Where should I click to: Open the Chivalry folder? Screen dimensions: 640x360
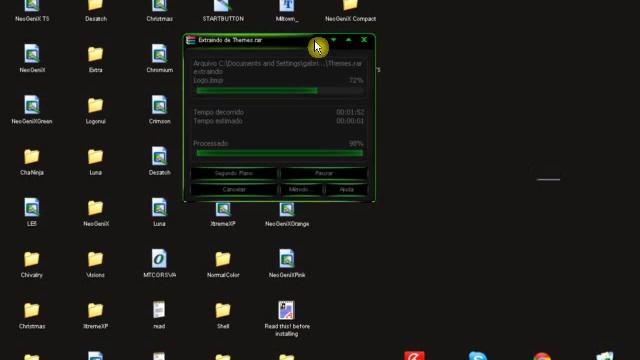[x=32, y=259]
